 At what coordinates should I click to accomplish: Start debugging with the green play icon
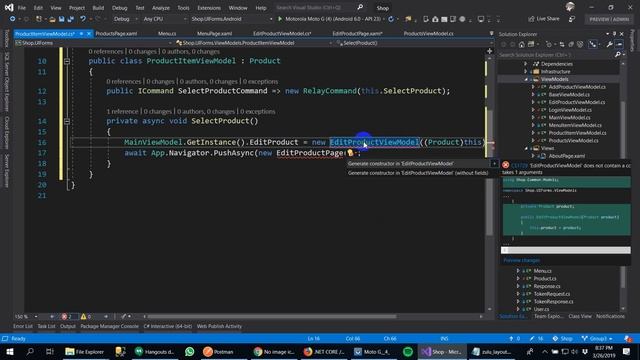[280, 19]
